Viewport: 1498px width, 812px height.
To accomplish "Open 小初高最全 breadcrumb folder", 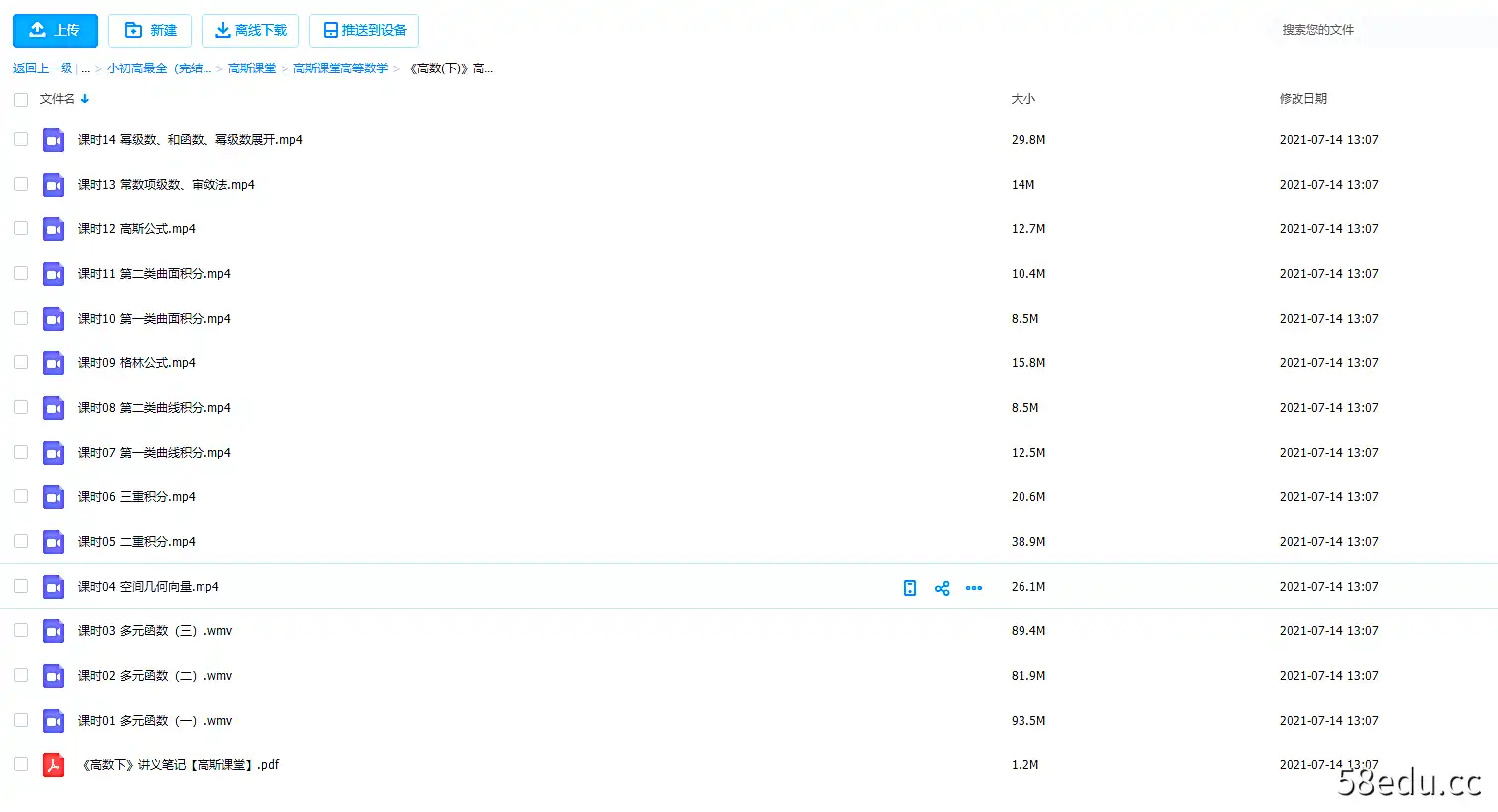I will point(160,68).
